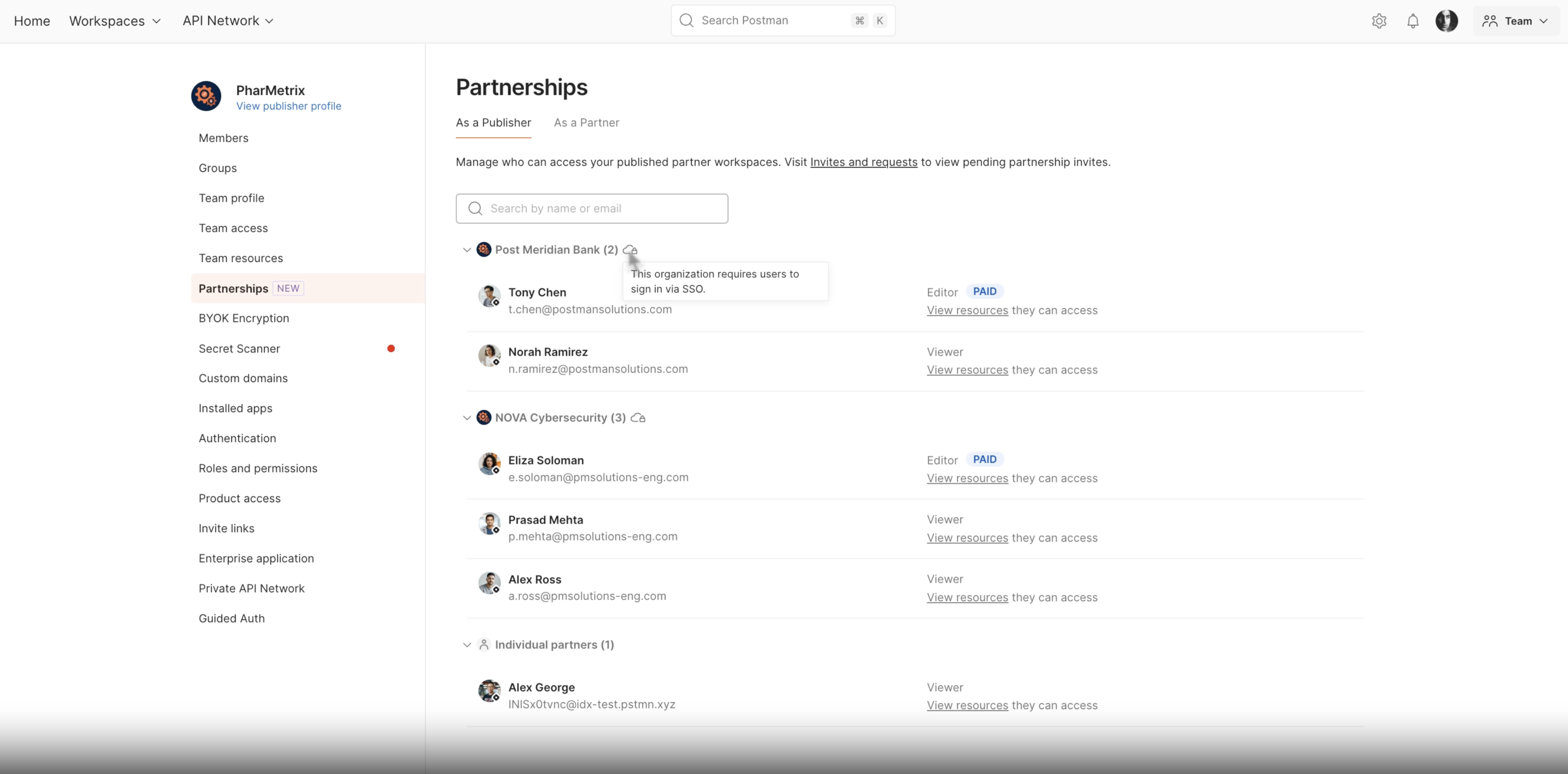
Task: Click the NOVA Cybersecurity organization icon
Action: (483, 417)
